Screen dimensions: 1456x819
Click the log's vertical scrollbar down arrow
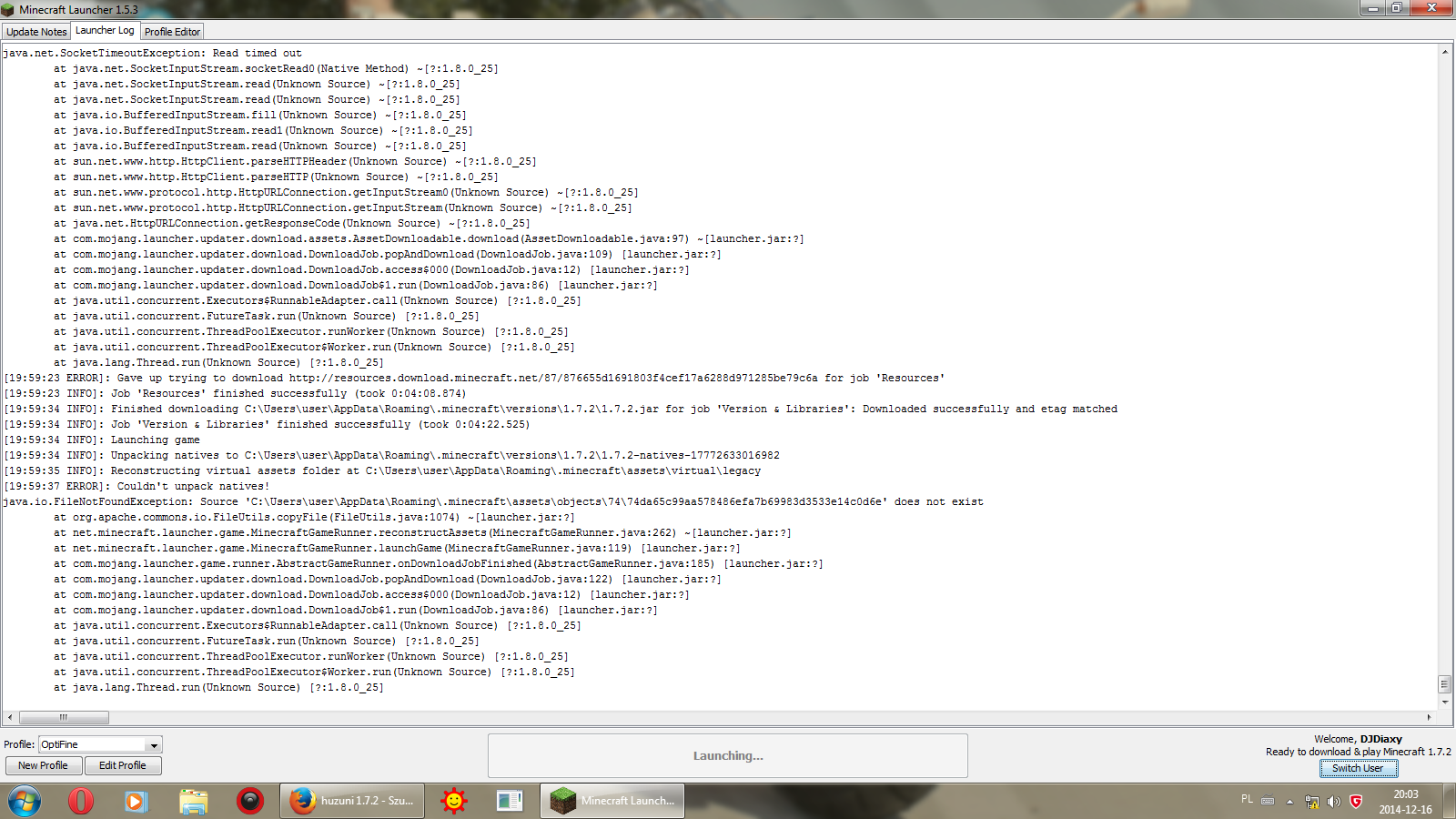(x=1444, y=703)
